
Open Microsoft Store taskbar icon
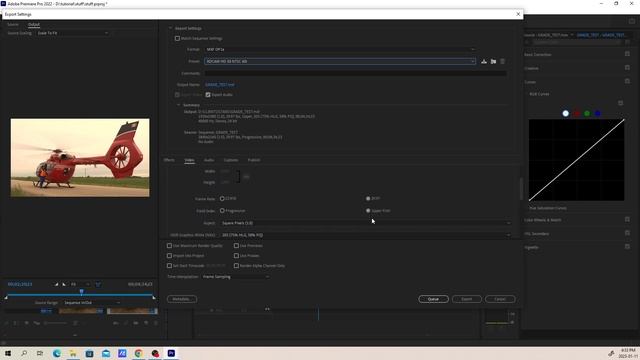point(89,353)
